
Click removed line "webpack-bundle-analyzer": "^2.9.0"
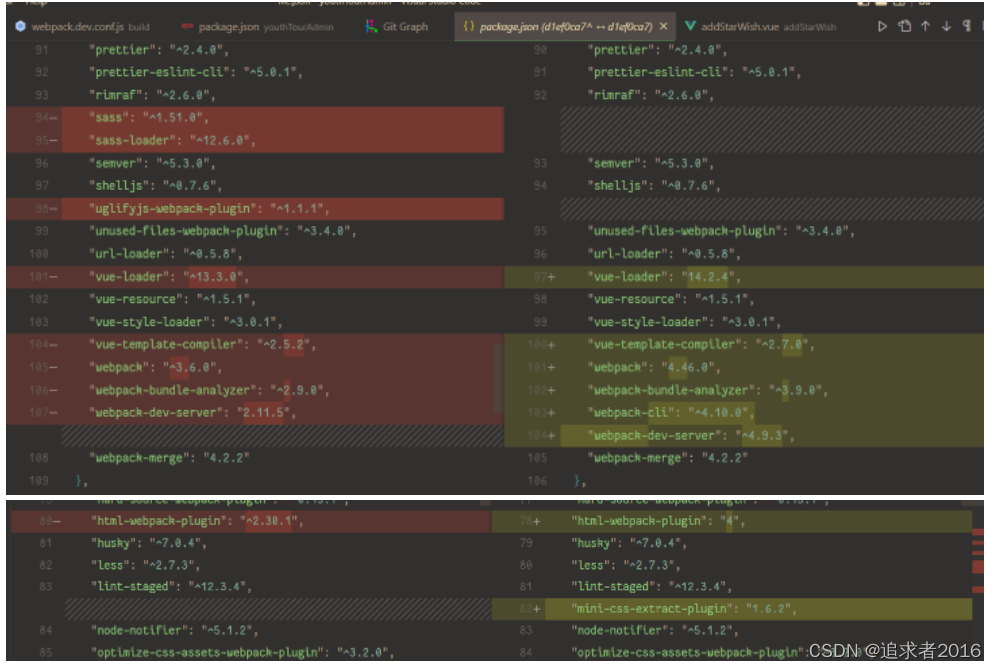209,390
